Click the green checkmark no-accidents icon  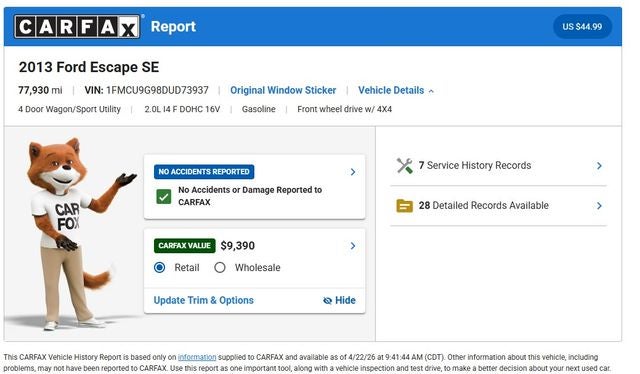click(164, 196)
